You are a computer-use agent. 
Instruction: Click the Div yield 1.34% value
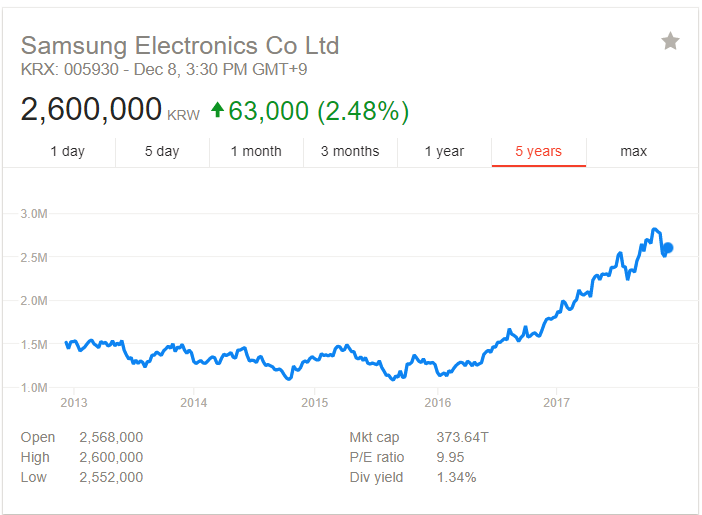[x=456, y=477]
